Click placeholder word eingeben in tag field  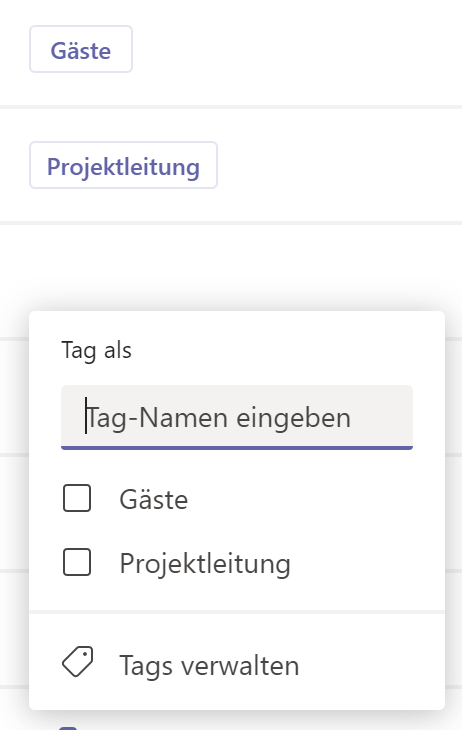293,418
